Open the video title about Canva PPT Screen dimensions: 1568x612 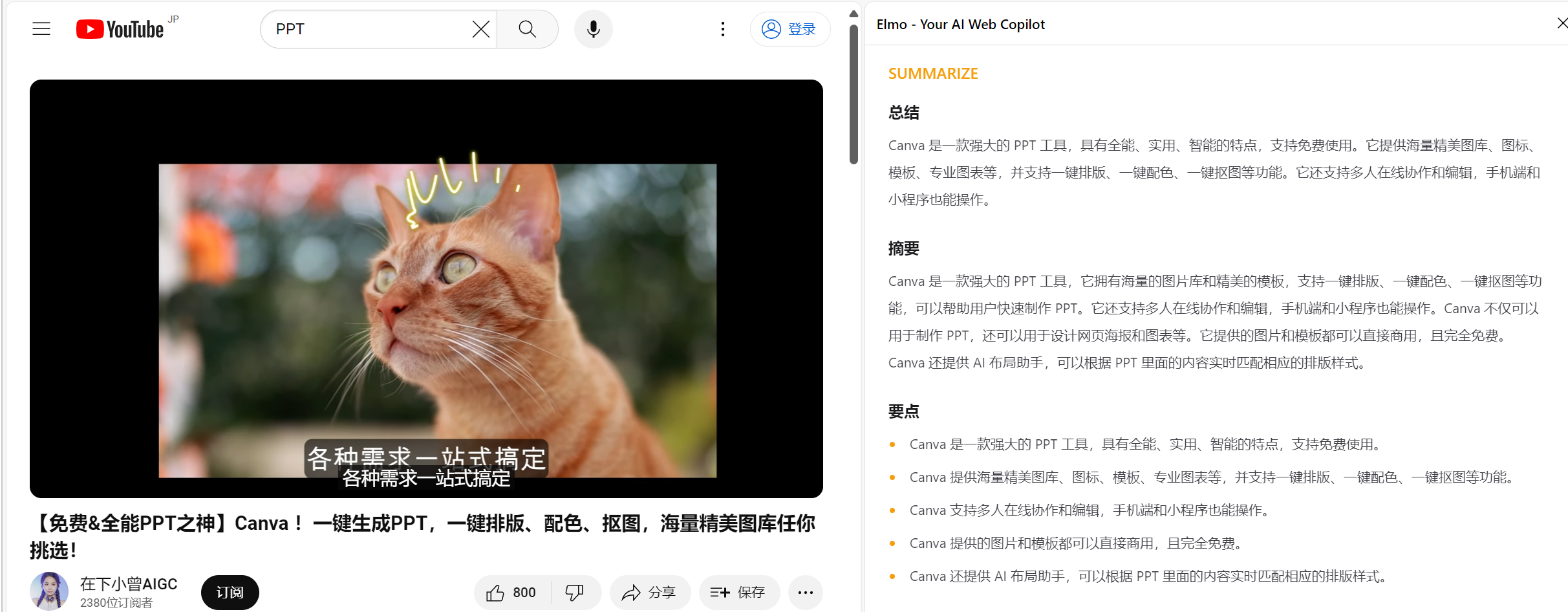pyautogui.click(x=422, y=536)
